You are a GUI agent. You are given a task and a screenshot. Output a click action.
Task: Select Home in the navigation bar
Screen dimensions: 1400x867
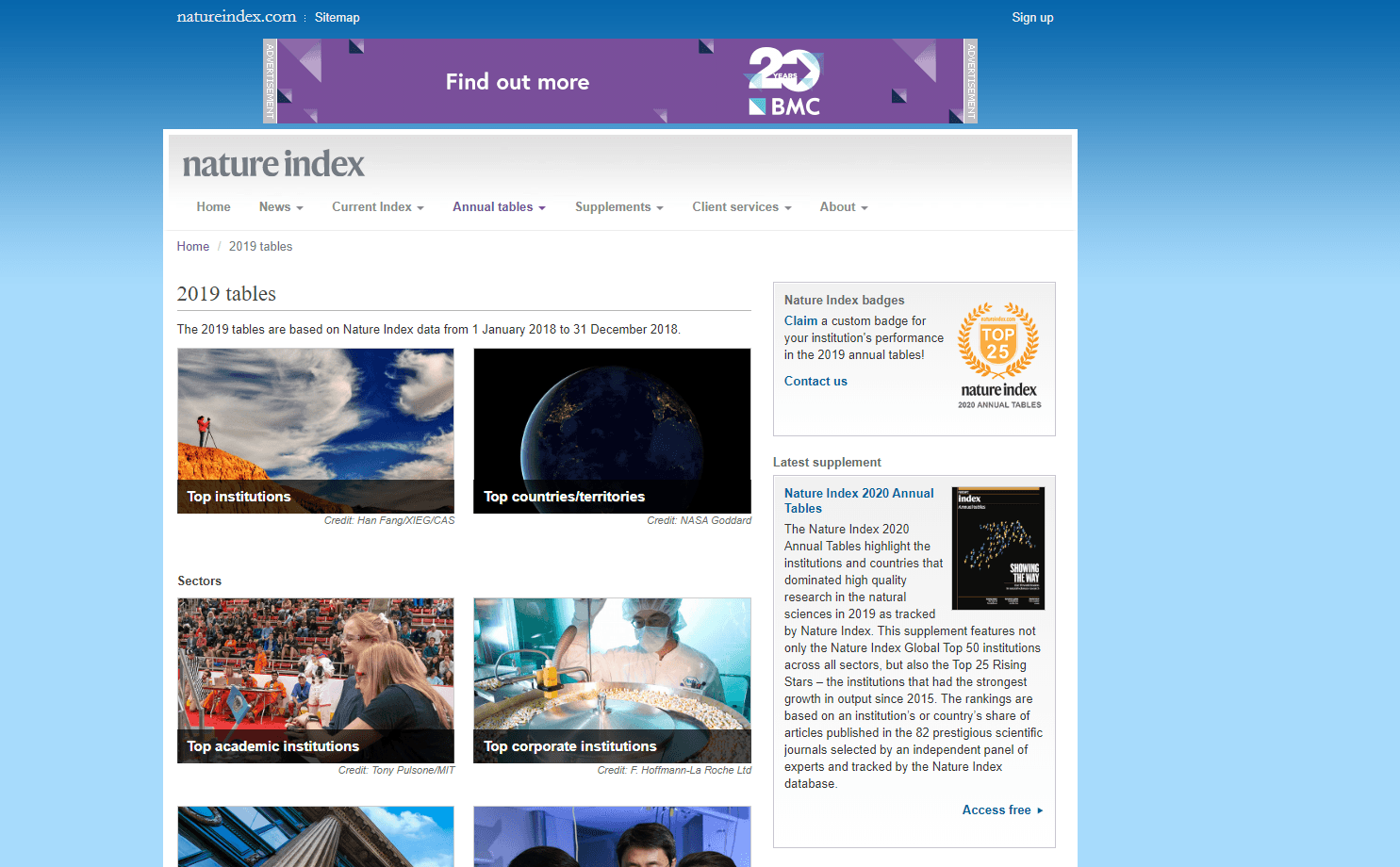tap(213, 207)
